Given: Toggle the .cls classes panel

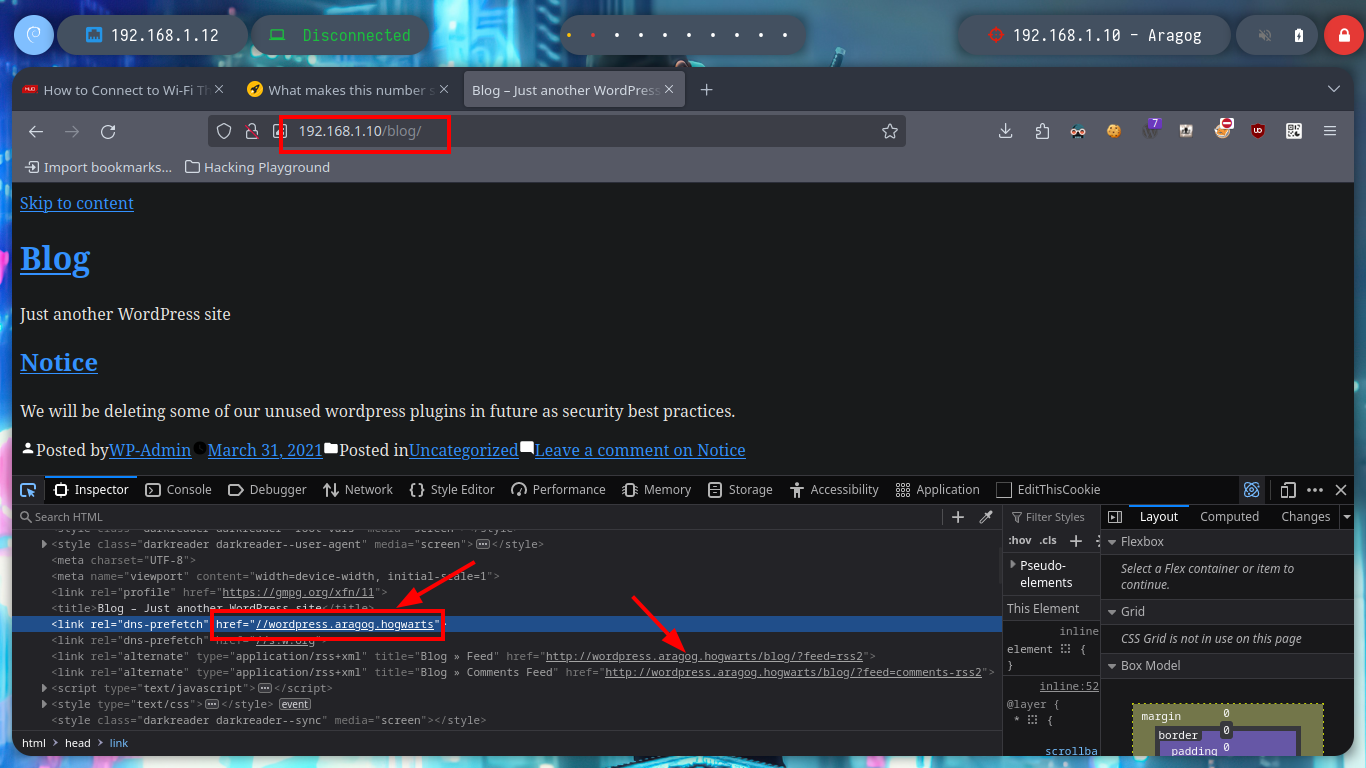Looking at the screenshot, I should click(x=1048, y=541).
